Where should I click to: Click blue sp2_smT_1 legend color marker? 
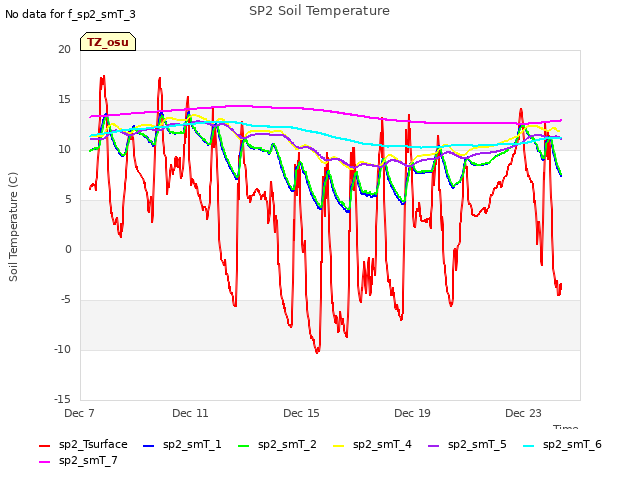pyautogui.click(x=149, y=446)
